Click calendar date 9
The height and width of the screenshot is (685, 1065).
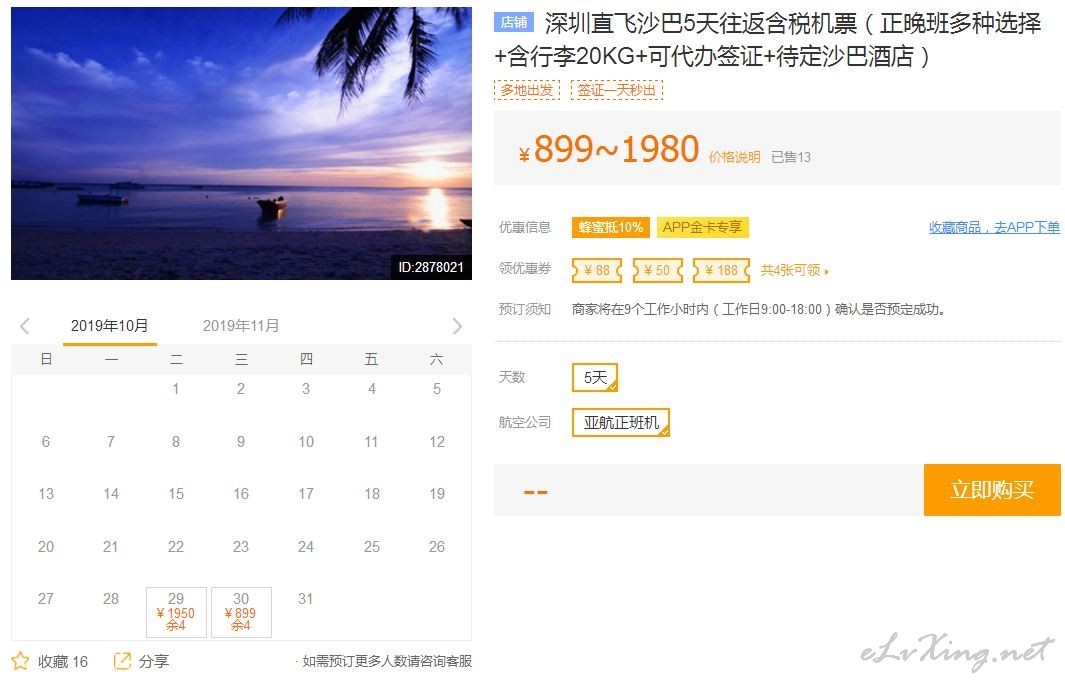tap(241, 442)
